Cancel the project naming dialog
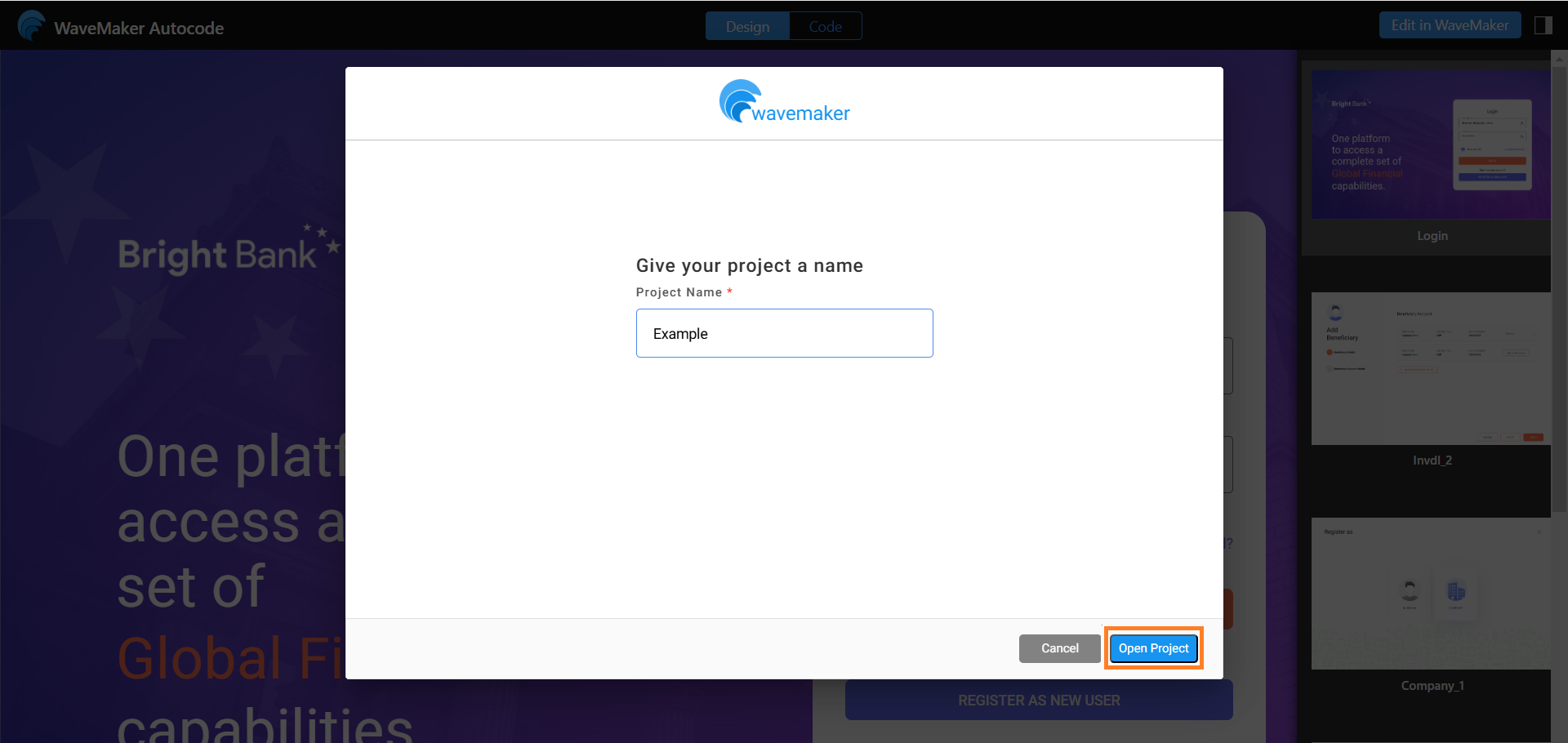This screenshot has width=1568, height=743. (1058, 647)
